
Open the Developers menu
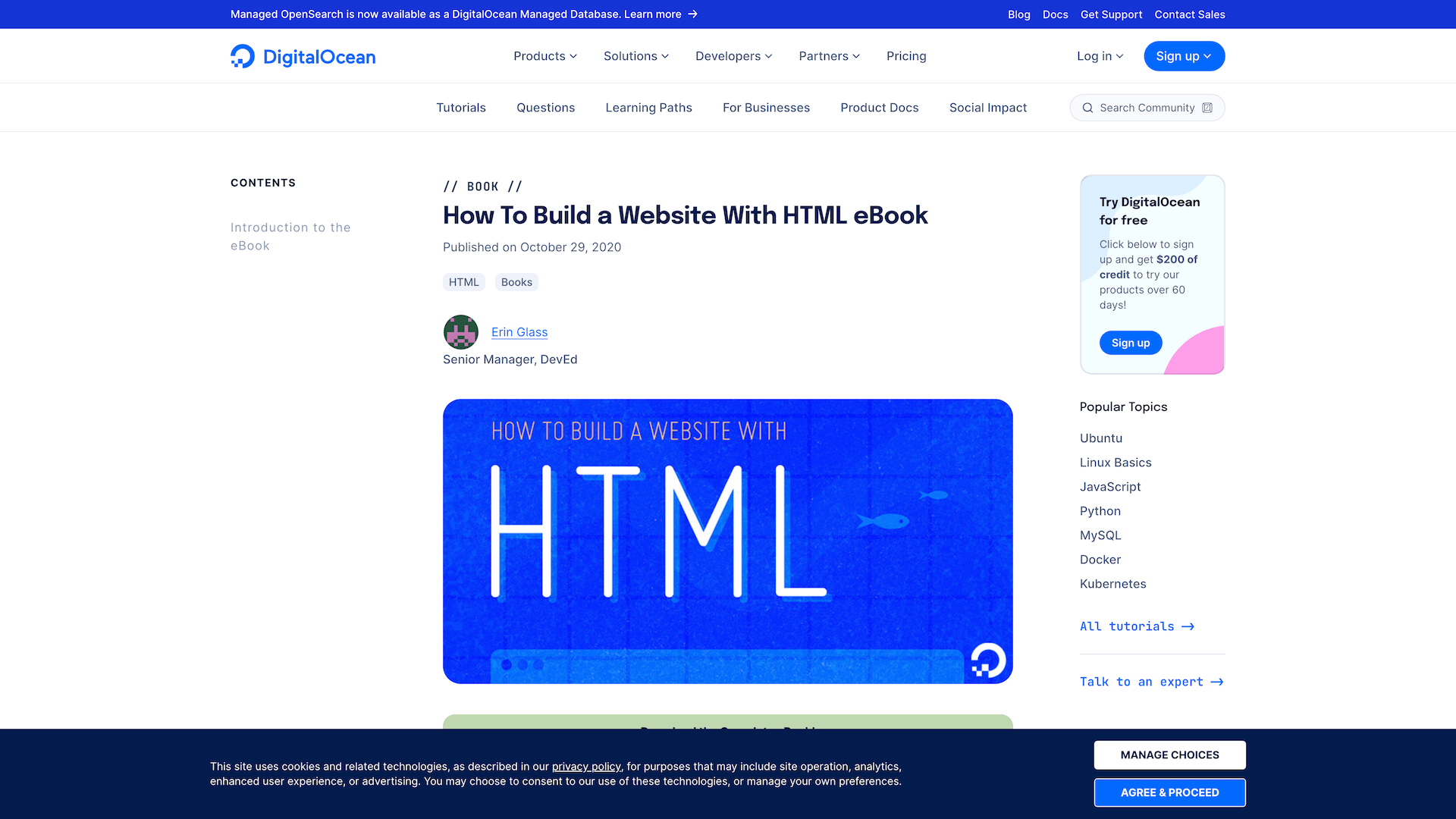733,56
